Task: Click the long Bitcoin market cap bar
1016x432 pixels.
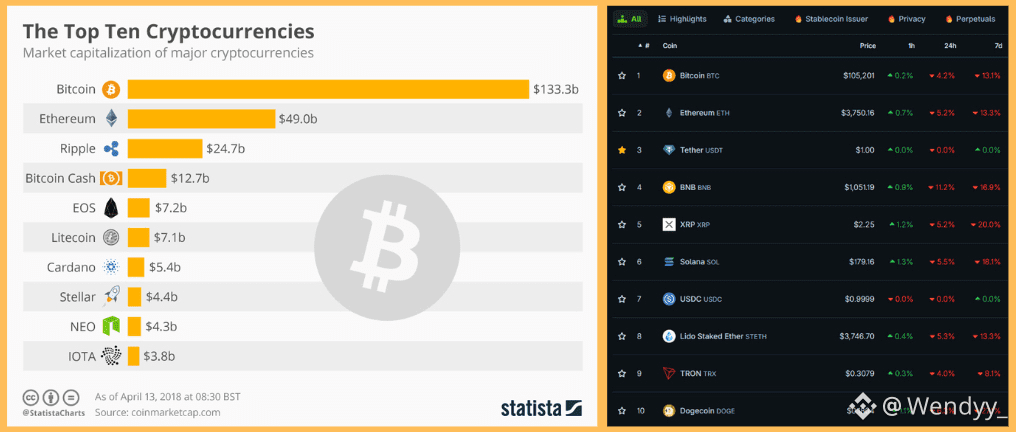Action: (x=329, y=89)
